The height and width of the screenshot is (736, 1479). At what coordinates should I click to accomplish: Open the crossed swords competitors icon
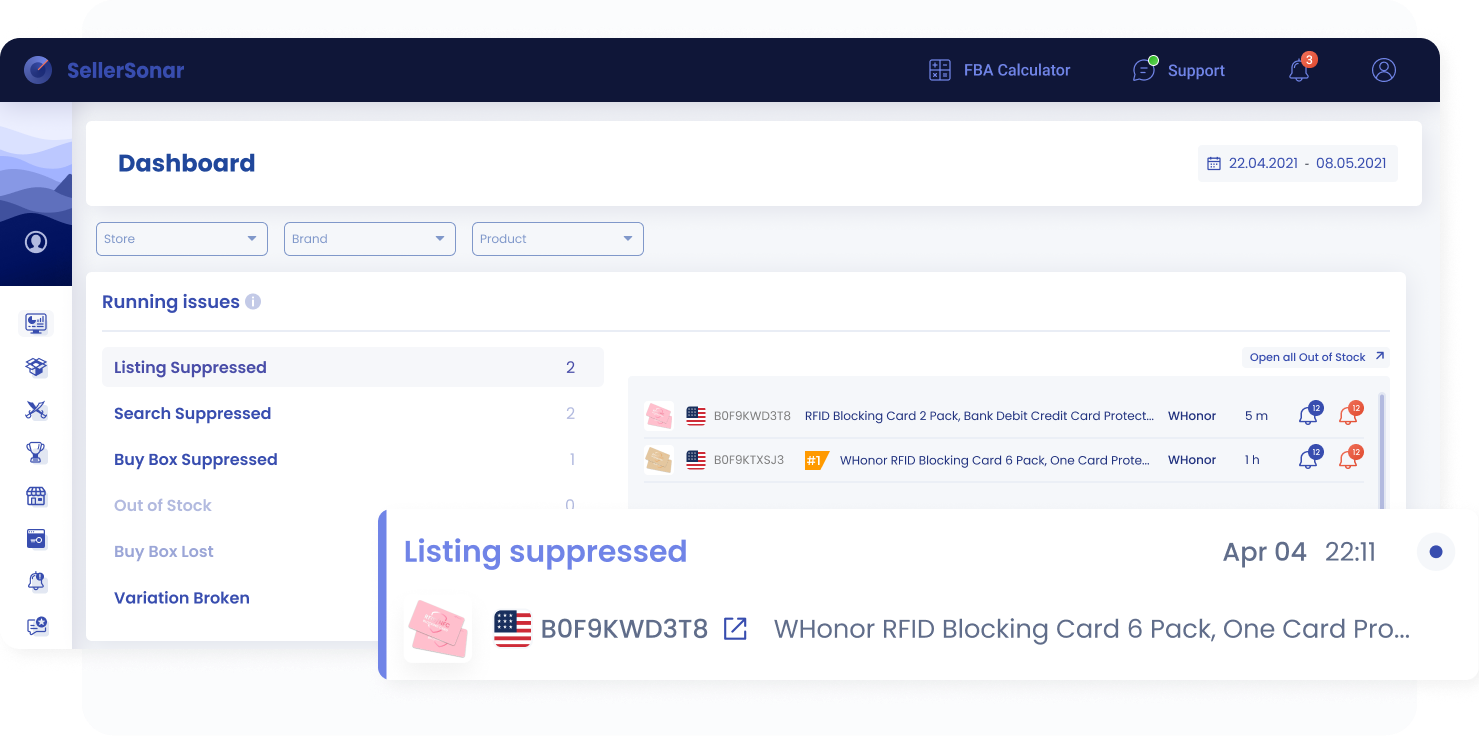[37, 410]
